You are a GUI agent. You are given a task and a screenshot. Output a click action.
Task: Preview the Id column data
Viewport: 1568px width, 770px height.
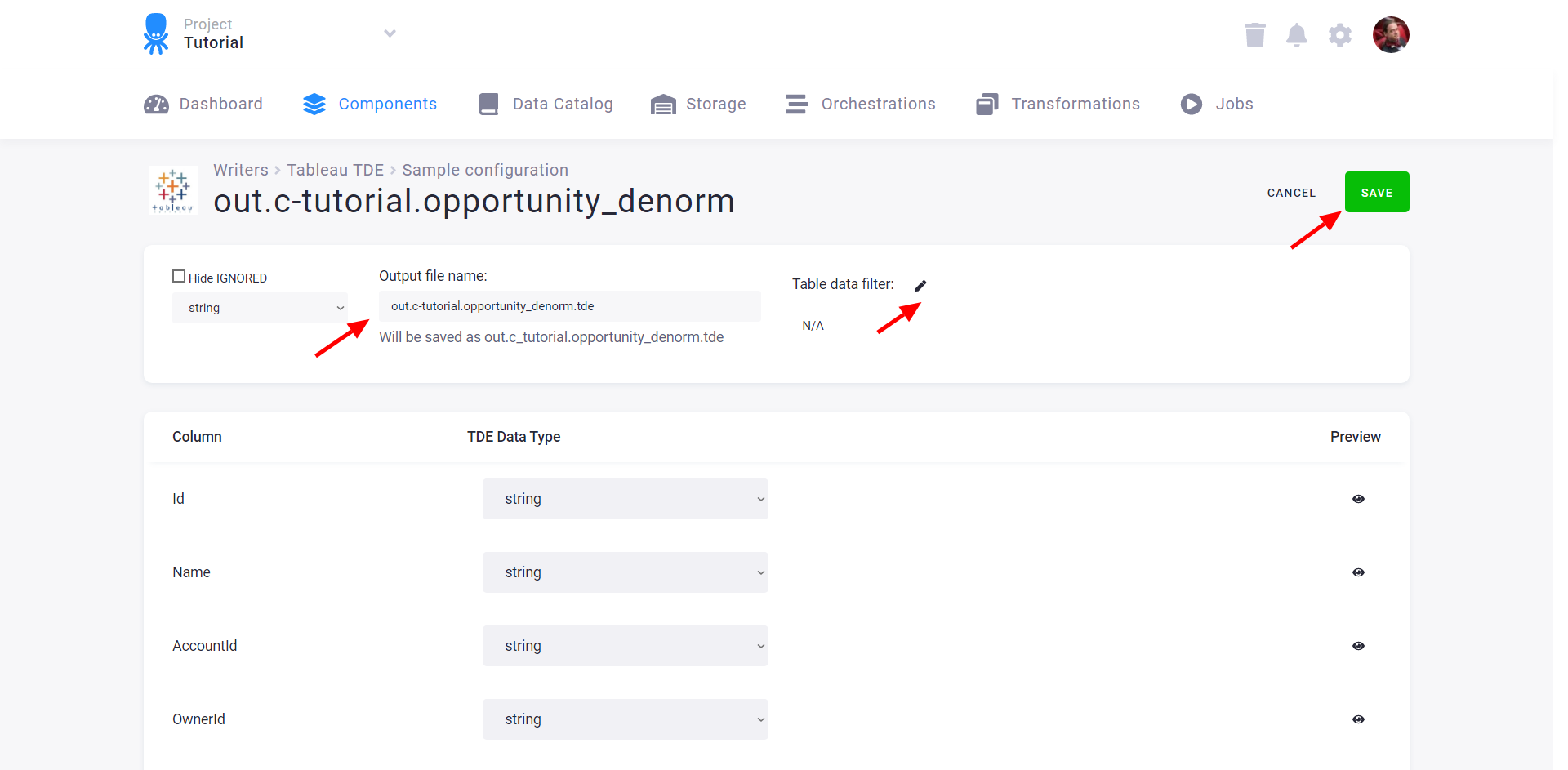[x=1358, y=499]
